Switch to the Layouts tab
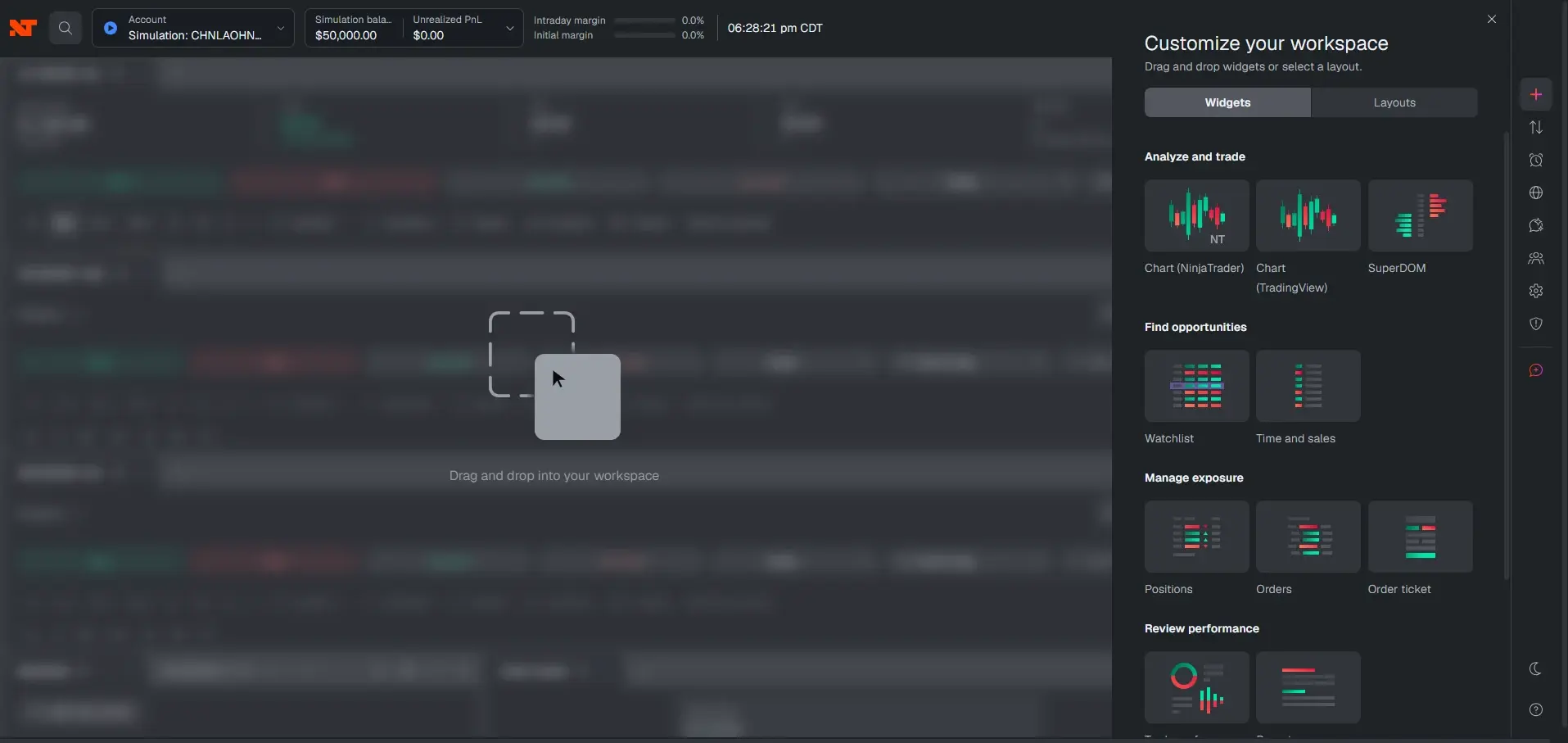 click(1394, 102)
